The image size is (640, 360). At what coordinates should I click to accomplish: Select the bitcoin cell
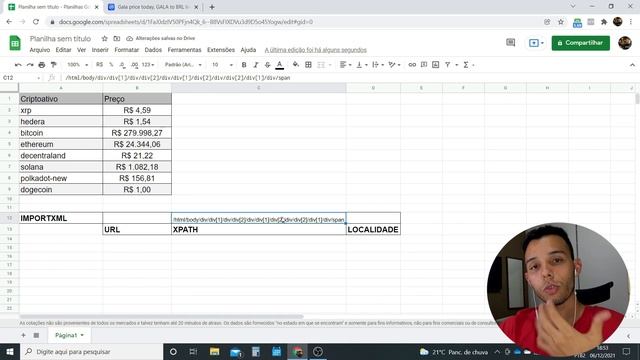(61, 133)
